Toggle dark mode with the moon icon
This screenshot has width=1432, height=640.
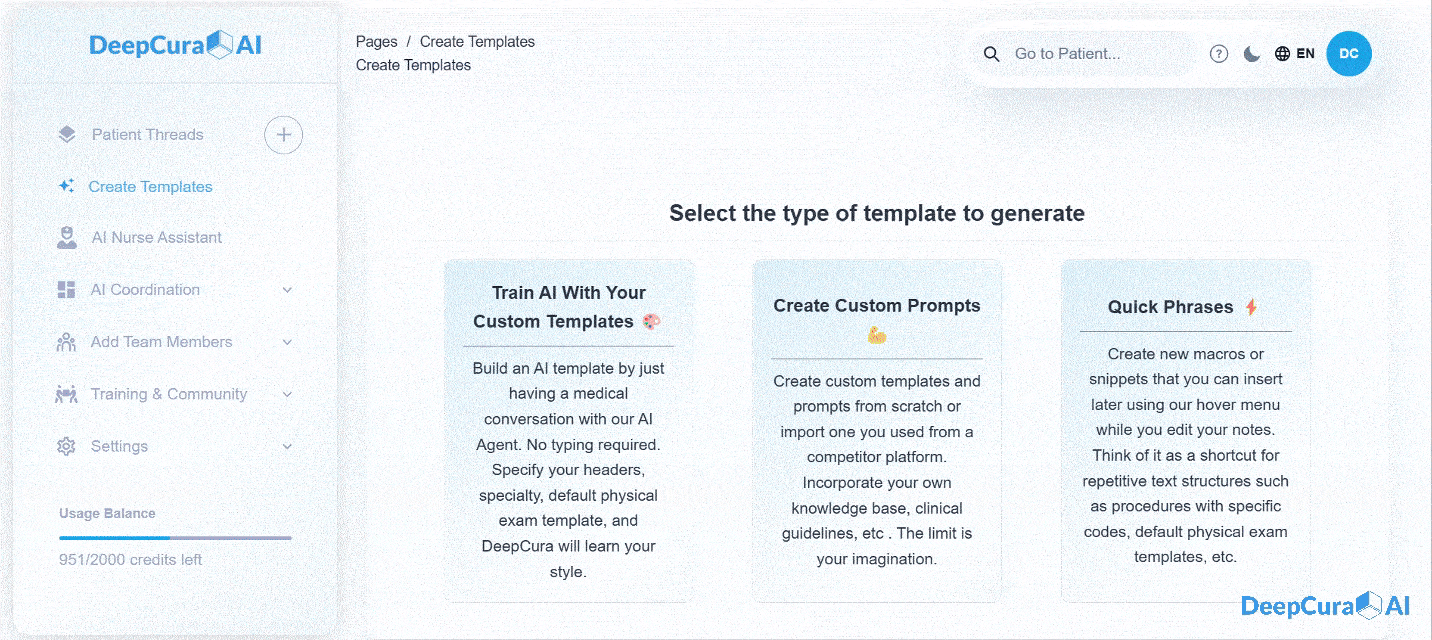coord(1251,54)
